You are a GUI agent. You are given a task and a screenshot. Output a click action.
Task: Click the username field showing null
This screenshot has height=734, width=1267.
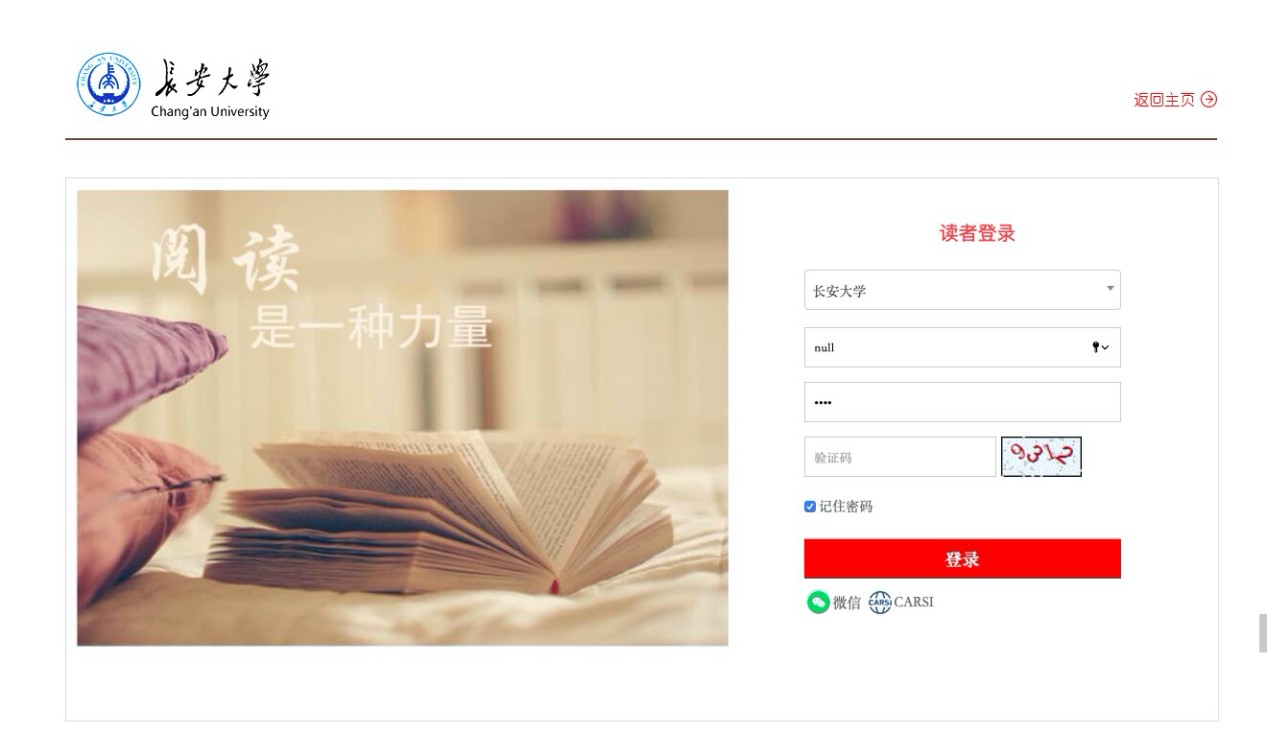(x=962, y=347)
